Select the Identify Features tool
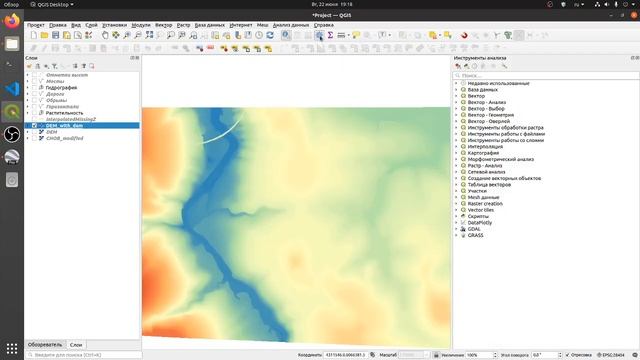 [x=286, y=36]
